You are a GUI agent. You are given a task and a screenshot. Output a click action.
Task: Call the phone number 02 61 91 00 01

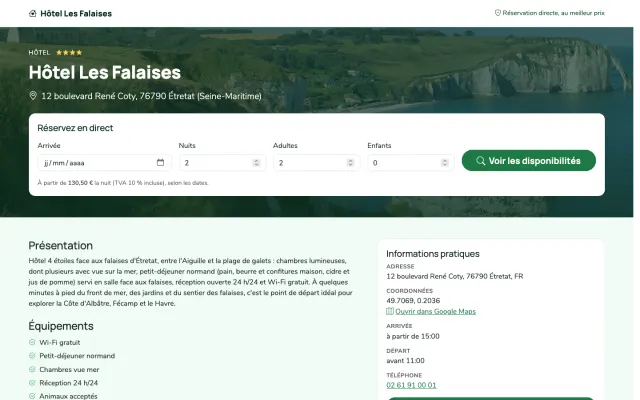click(411, 385)
